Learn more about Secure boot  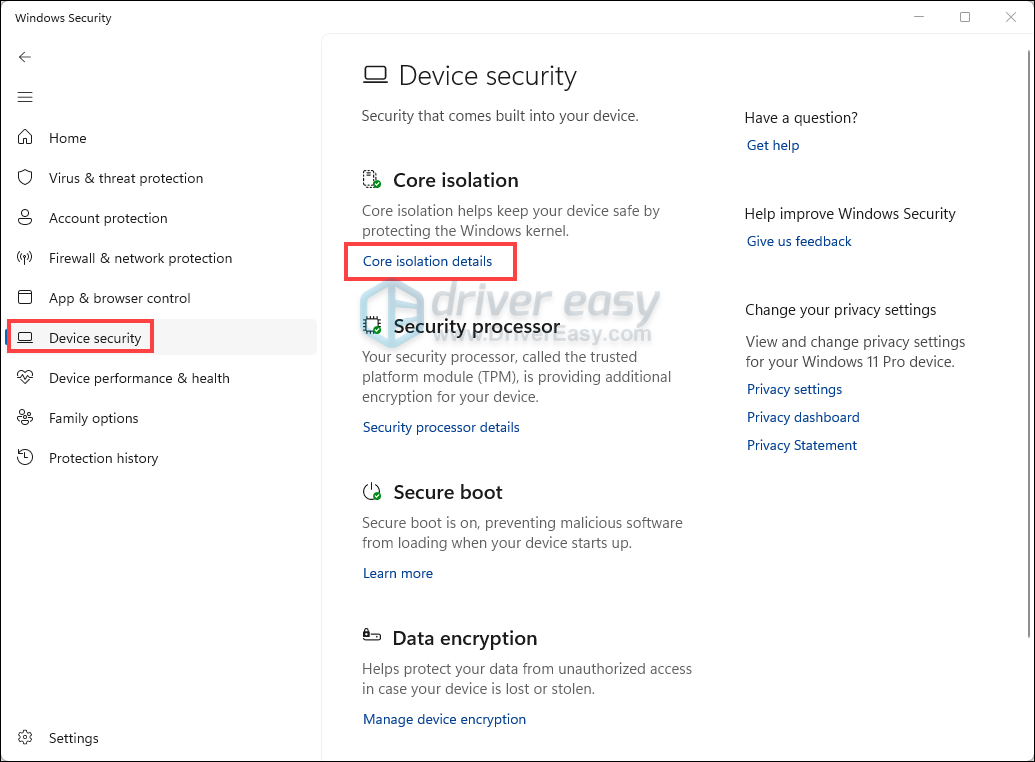pyautogui.click(x=398, y=572)
